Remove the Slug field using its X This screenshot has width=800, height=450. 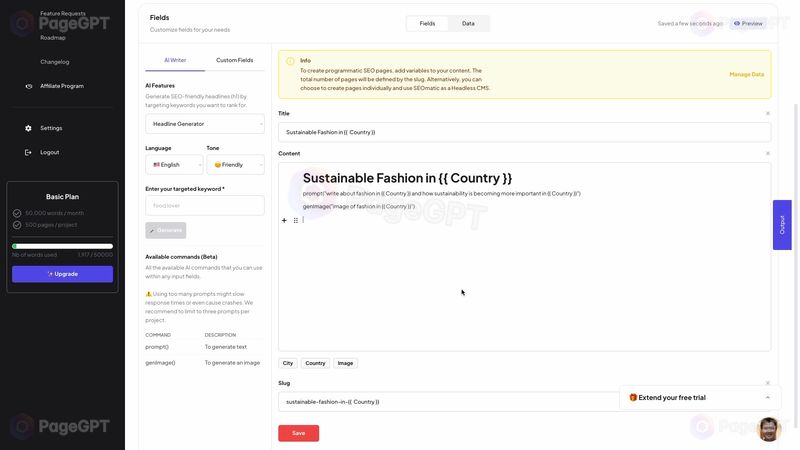click(768, 383)
